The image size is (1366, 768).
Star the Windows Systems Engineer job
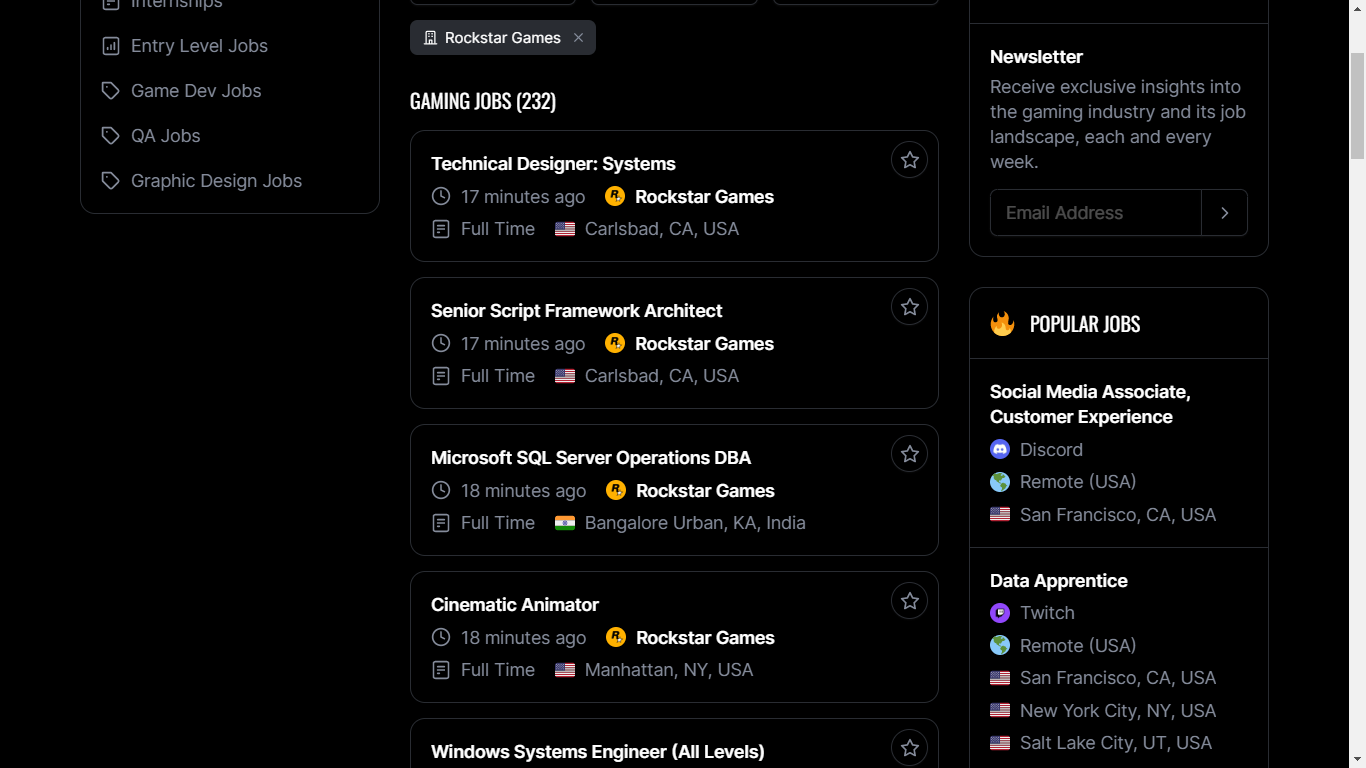[x=909, y=748]
